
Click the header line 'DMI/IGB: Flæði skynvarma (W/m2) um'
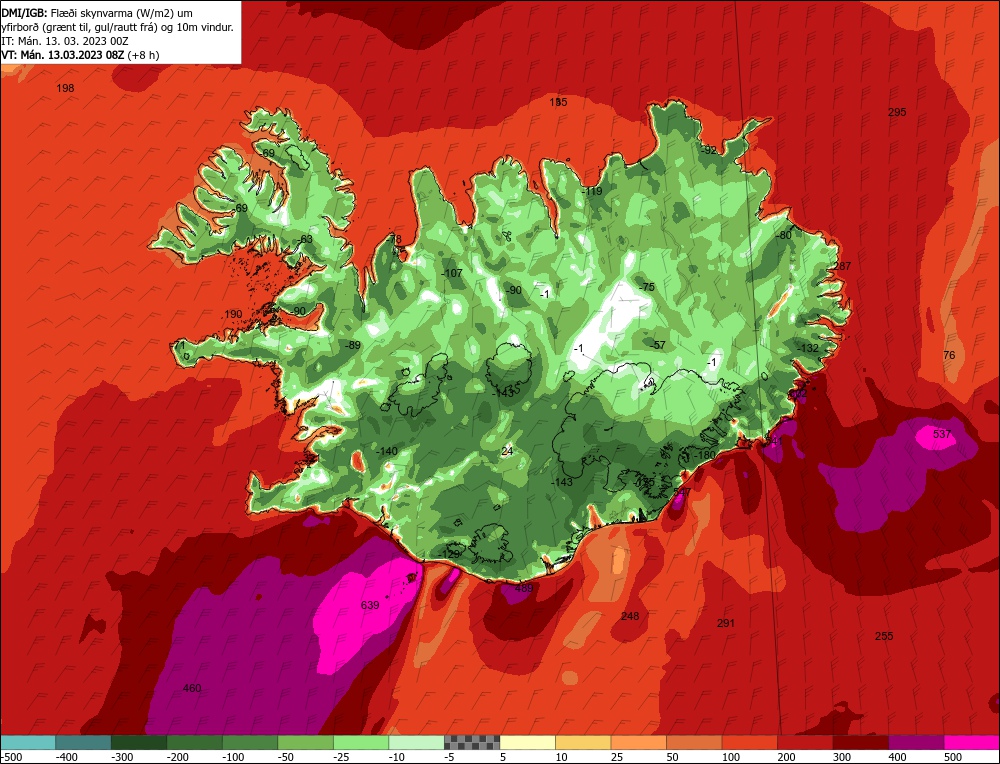pos(96,13)
